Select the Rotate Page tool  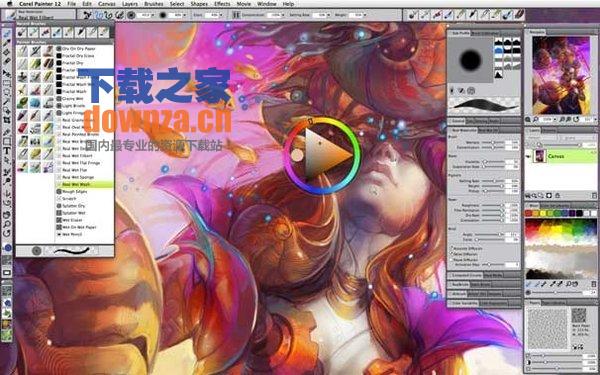pyautogui.click(x=7, y=233)
